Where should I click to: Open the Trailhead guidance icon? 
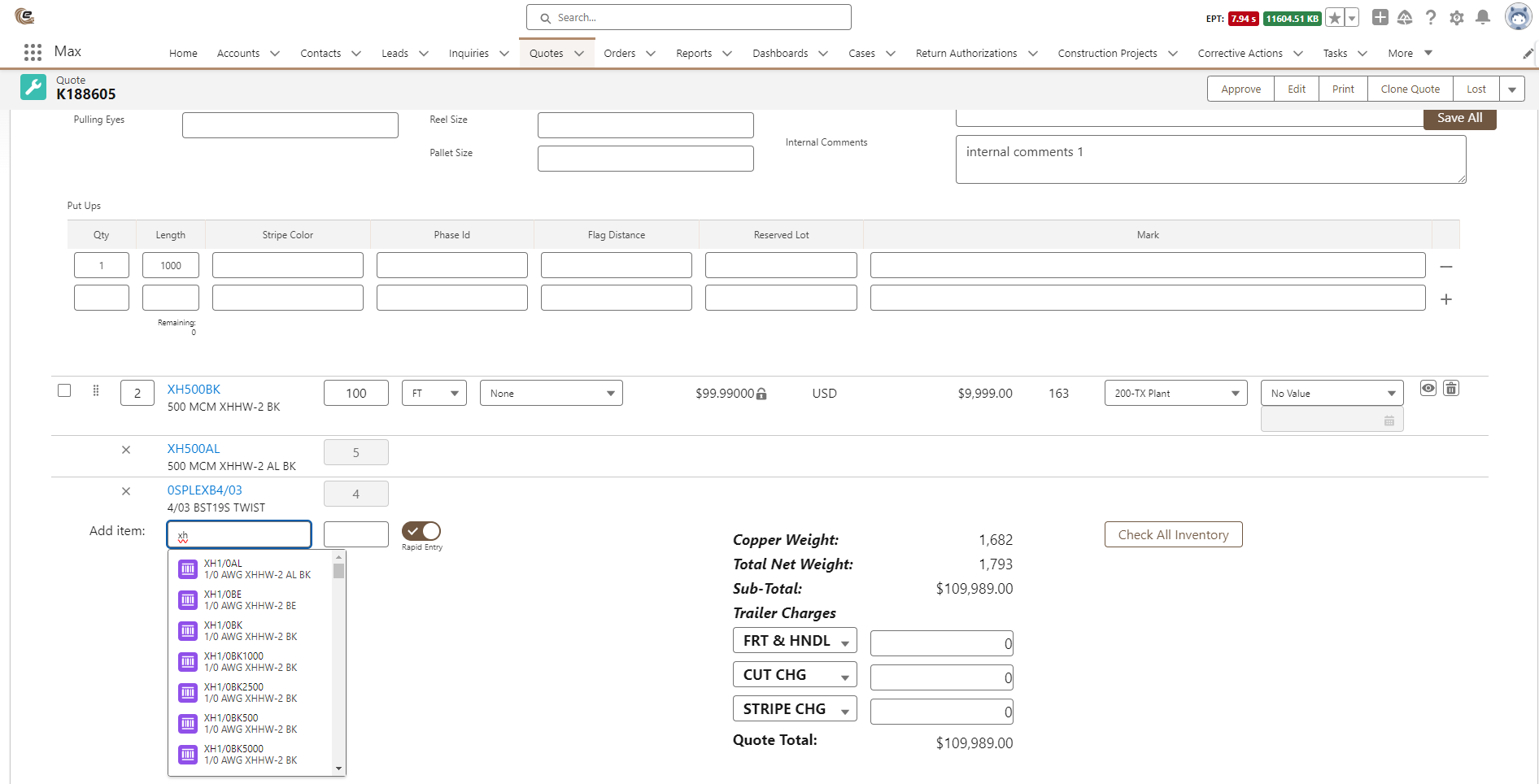pos(1405,17)
